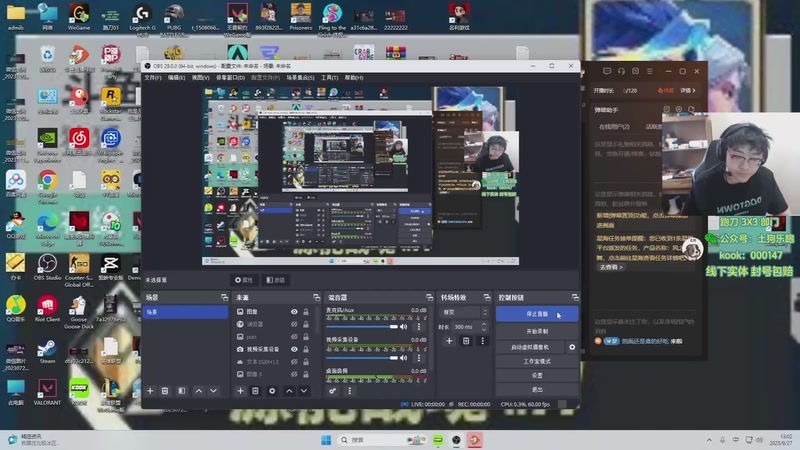The width and height of the screenshot is (800, 450).
Task: Open the 视图(V) menu in OBS
Action: click(x=201, y=78)
